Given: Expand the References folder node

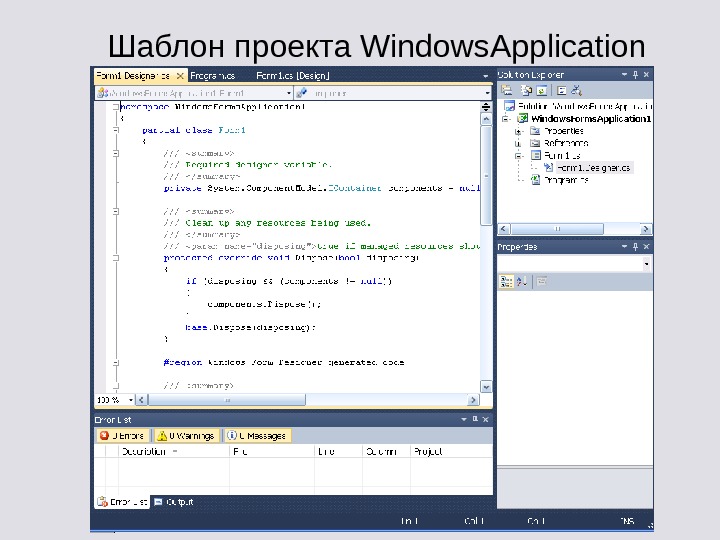Looking at the screenshot, I should point(518,143).
